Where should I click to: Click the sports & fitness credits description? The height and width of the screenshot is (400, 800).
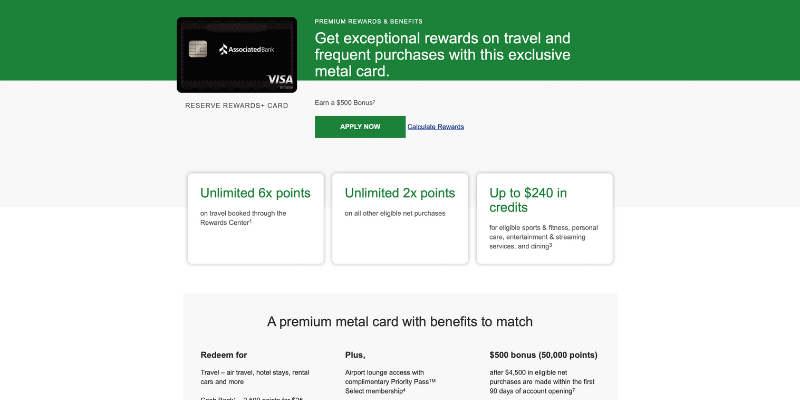pyautogui.click(x=543, y=236)
